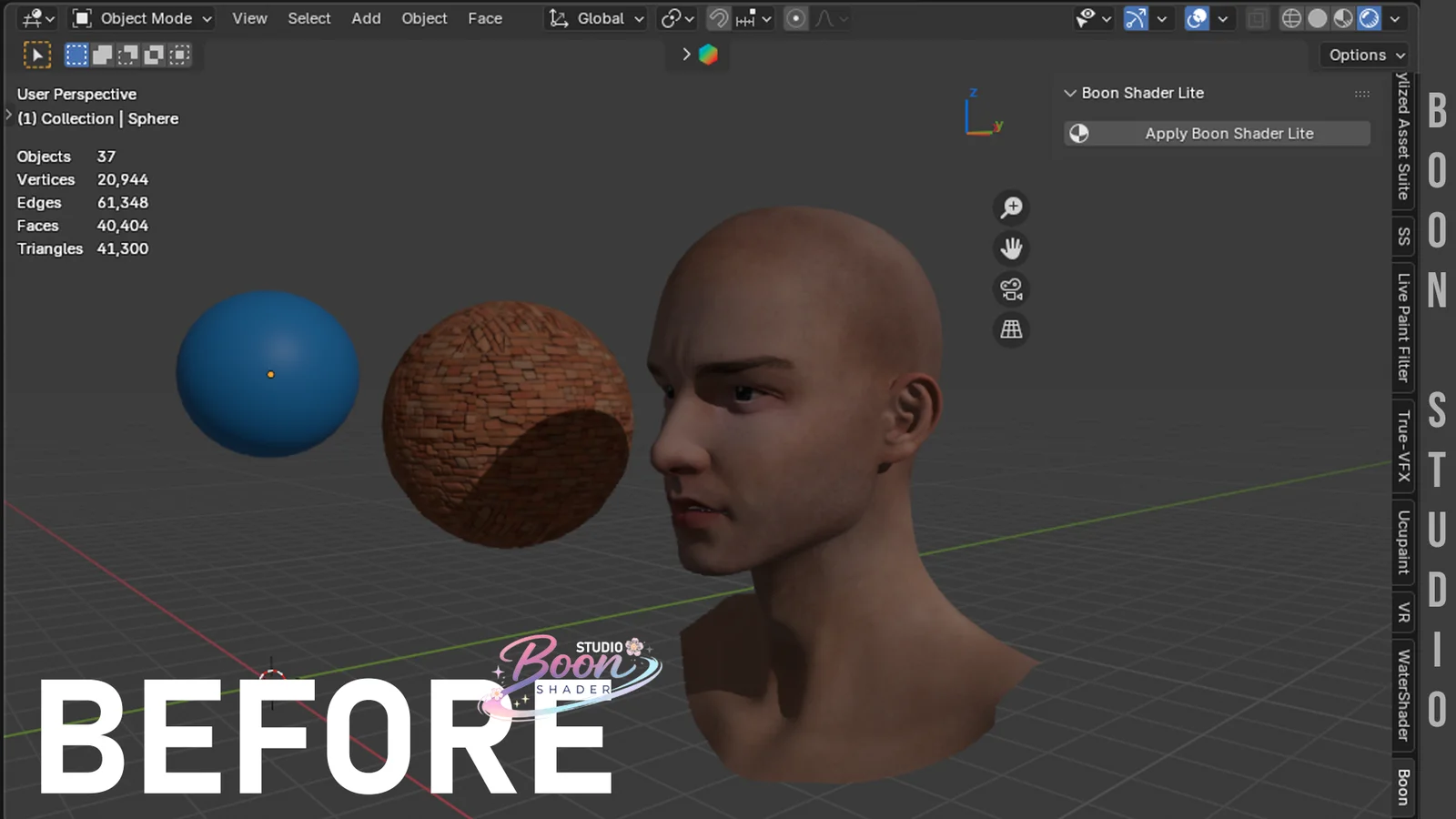The image size is (1456, 819).
Task: Enable Material Preview shading mode
Action: coord(1341,18)
